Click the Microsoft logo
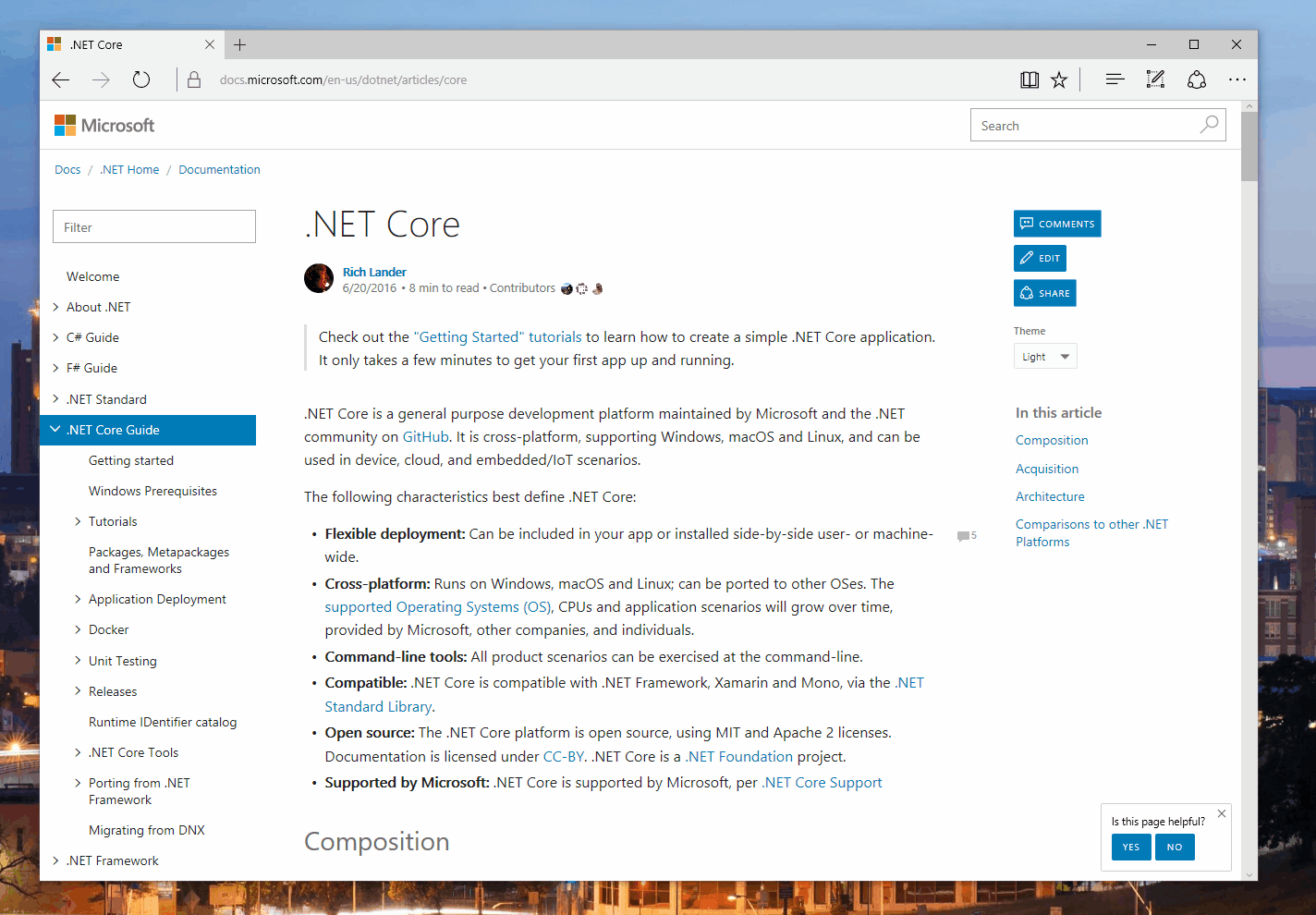The image size is (1316, 915). (104, 125)
